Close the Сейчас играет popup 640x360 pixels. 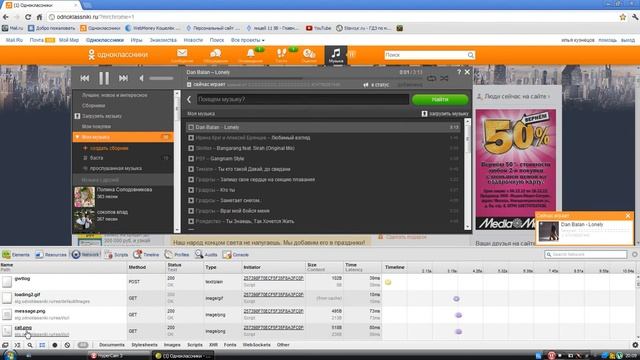628,216
